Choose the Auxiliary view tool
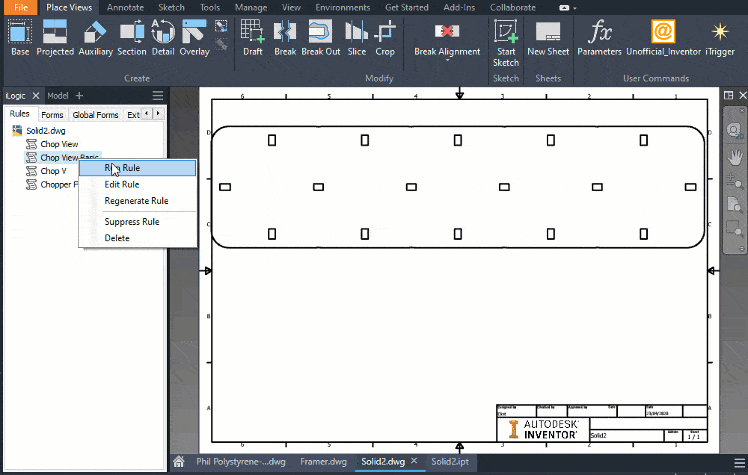 [95, 38]
